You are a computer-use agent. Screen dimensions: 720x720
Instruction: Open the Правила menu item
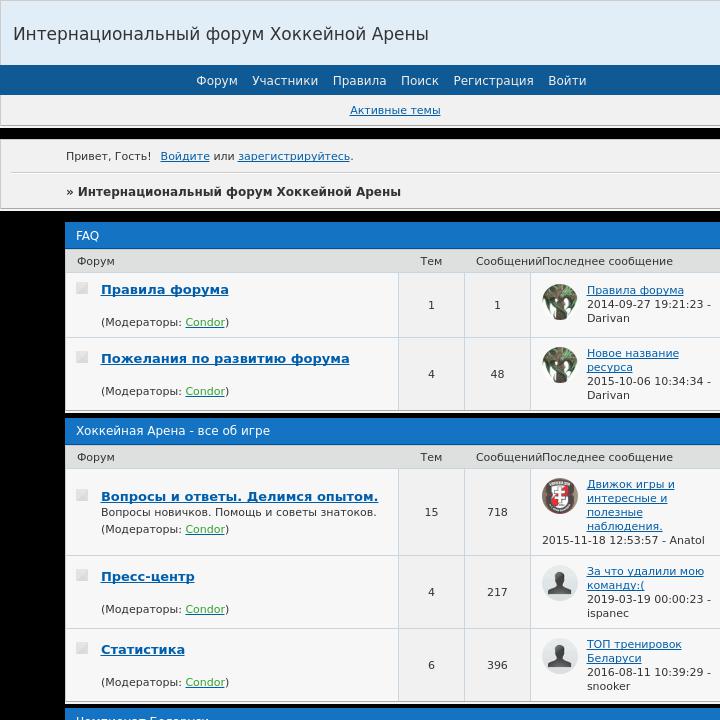point(360,80)
